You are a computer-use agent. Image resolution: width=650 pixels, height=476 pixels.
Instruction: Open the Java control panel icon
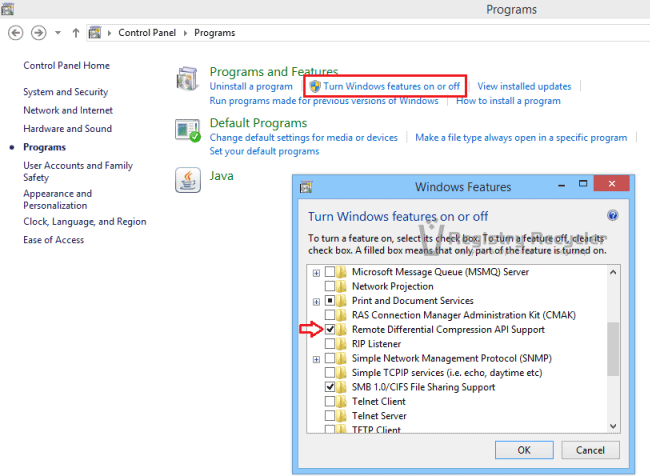point(188,180)
